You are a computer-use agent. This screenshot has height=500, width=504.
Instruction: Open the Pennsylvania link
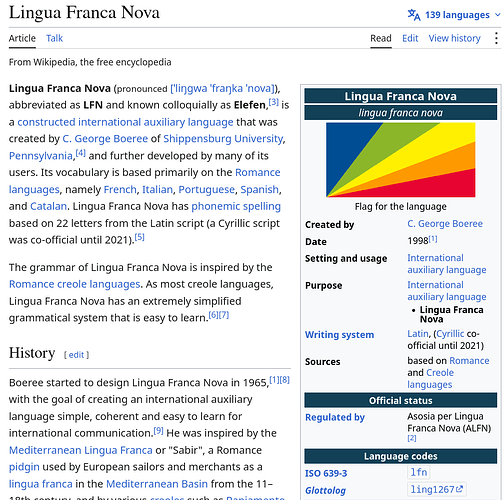tap(41, 156)
